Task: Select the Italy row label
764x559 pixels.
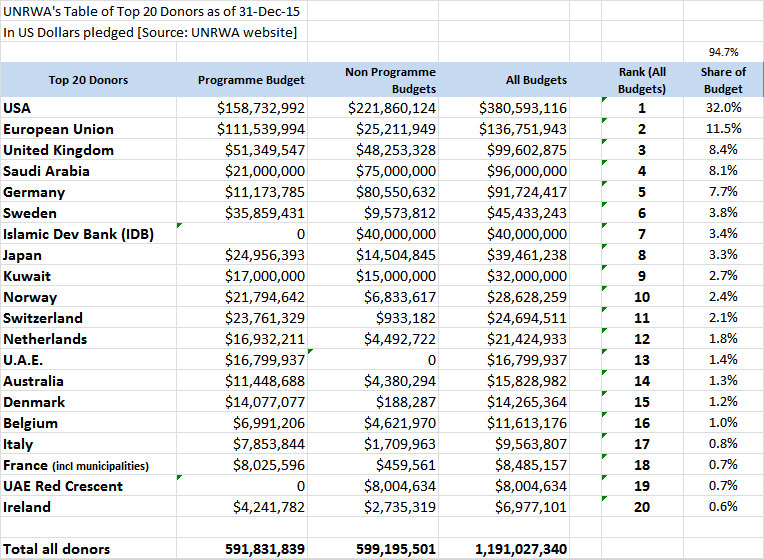Action: (x=88, y=443)
